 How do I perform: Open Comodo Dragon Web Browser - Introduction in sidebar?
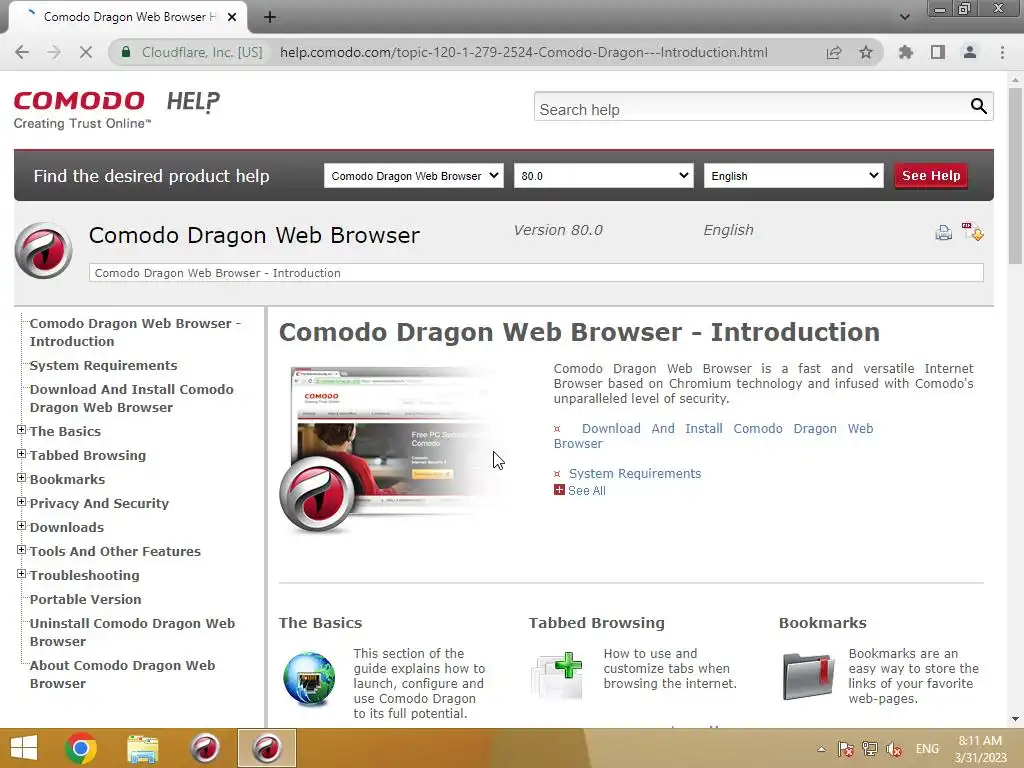(x=135, y=332)
